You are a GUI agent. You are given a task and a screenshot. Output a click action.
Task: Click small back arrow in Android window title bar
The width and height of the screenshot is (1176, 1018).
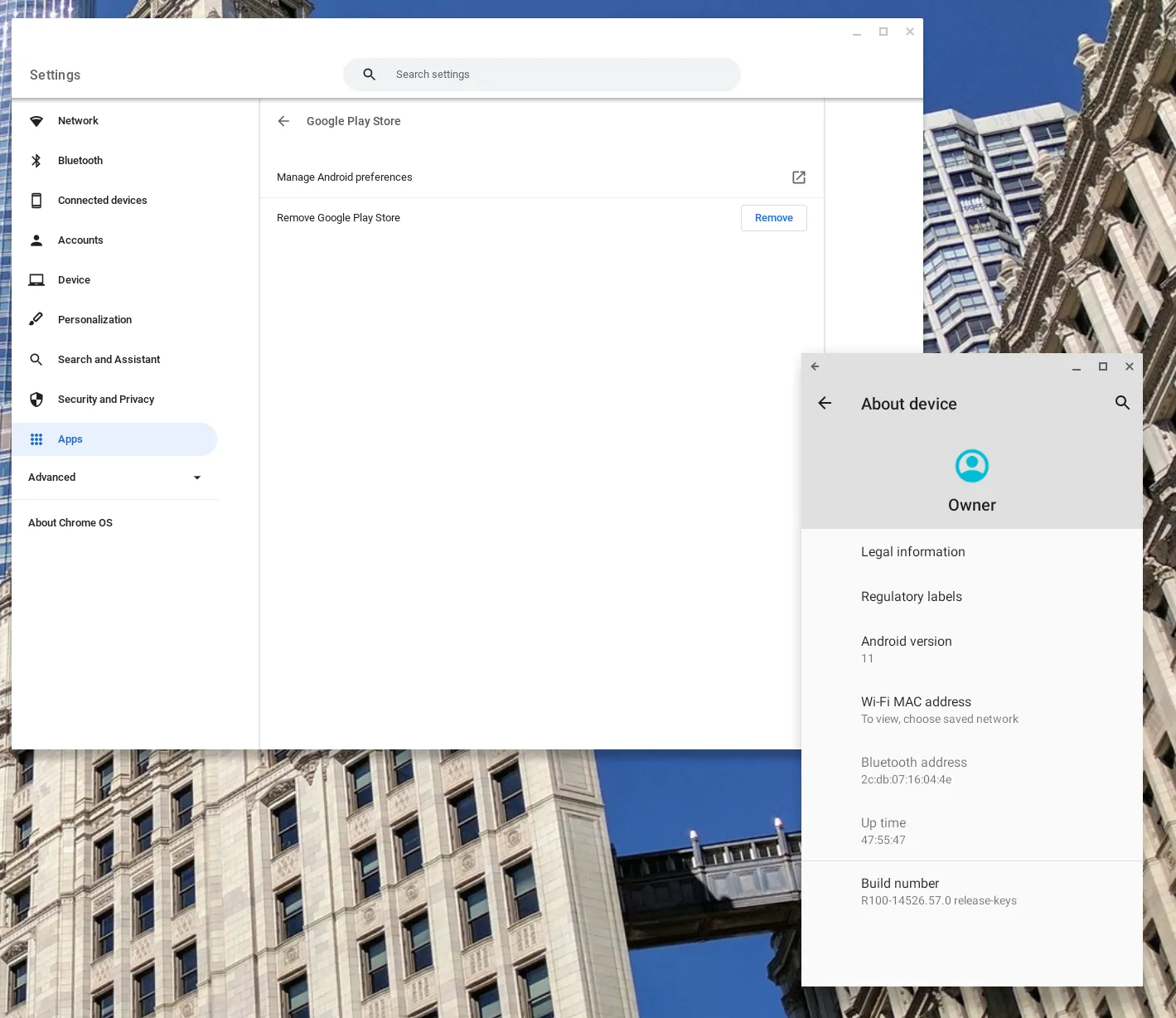(815, 366)
